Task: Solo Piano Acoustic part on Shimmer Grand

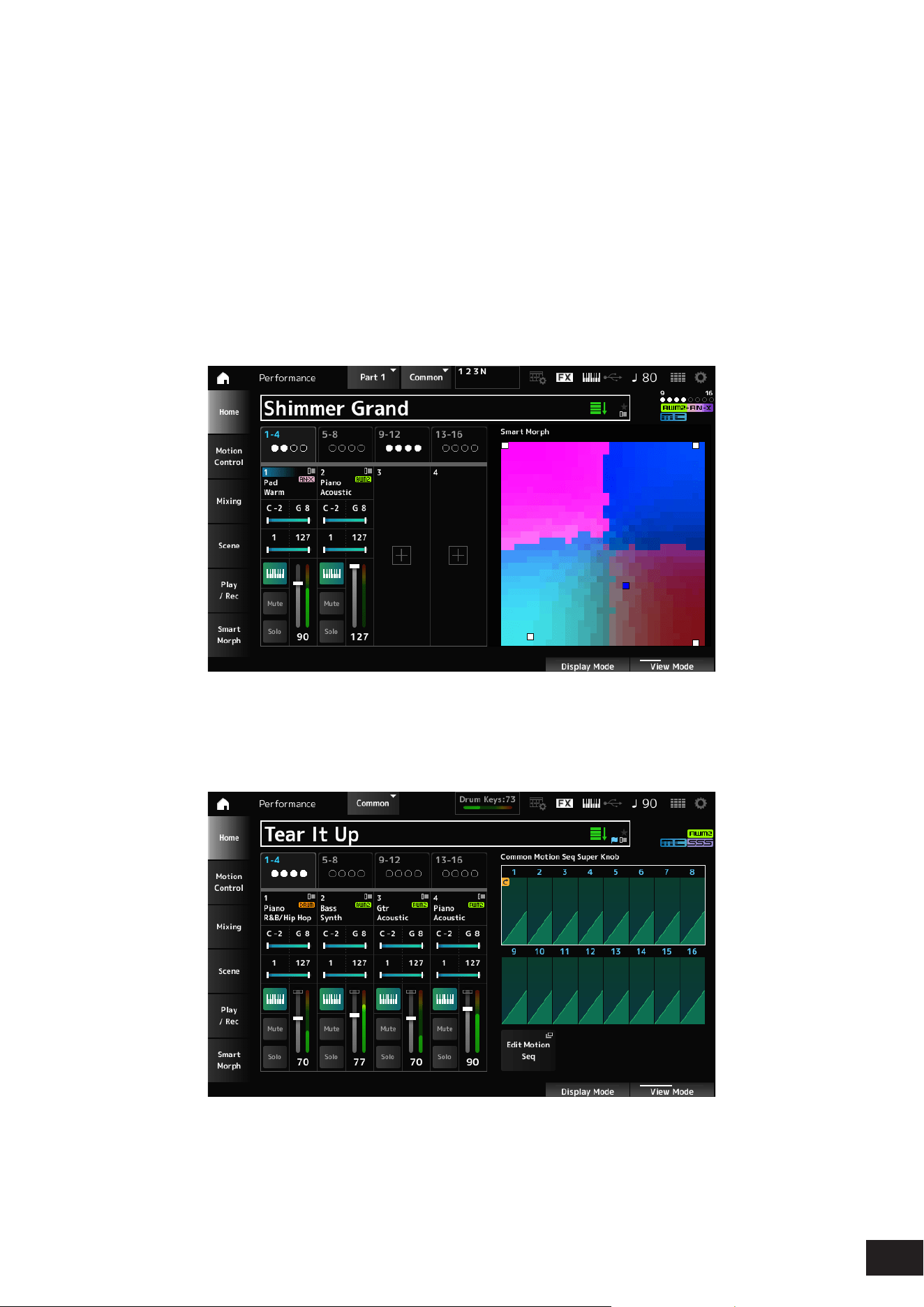Action: point(331,631)
